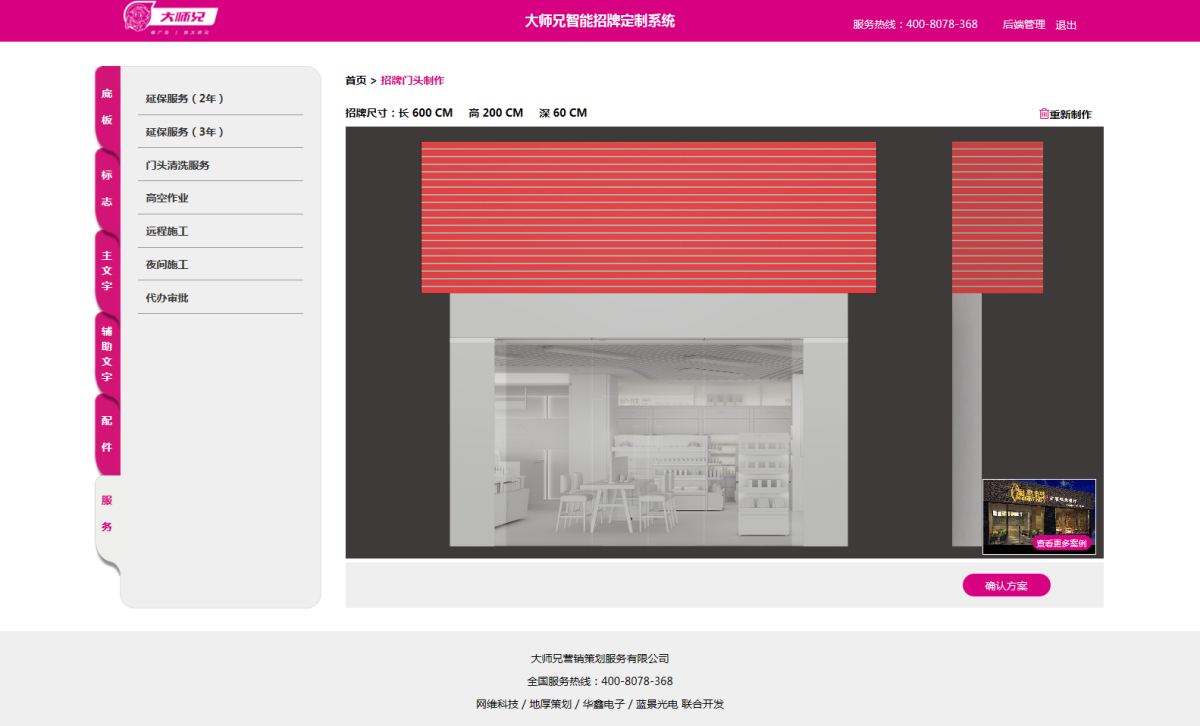Select 门头清洗服务 from service list

click(x=178, y=165)
